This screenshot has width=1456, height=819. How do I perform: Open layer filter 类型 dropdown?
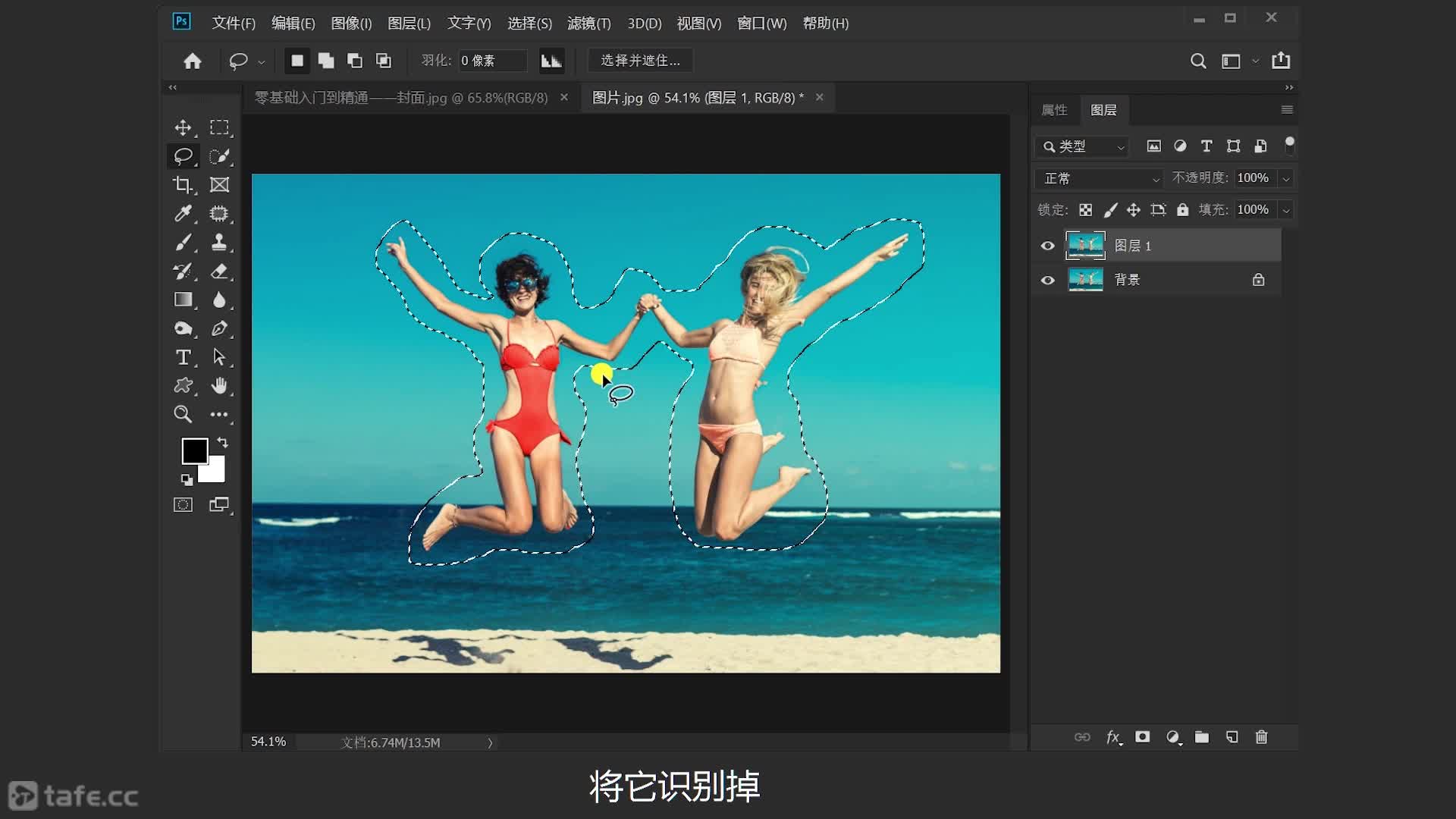click(1082, 146)
